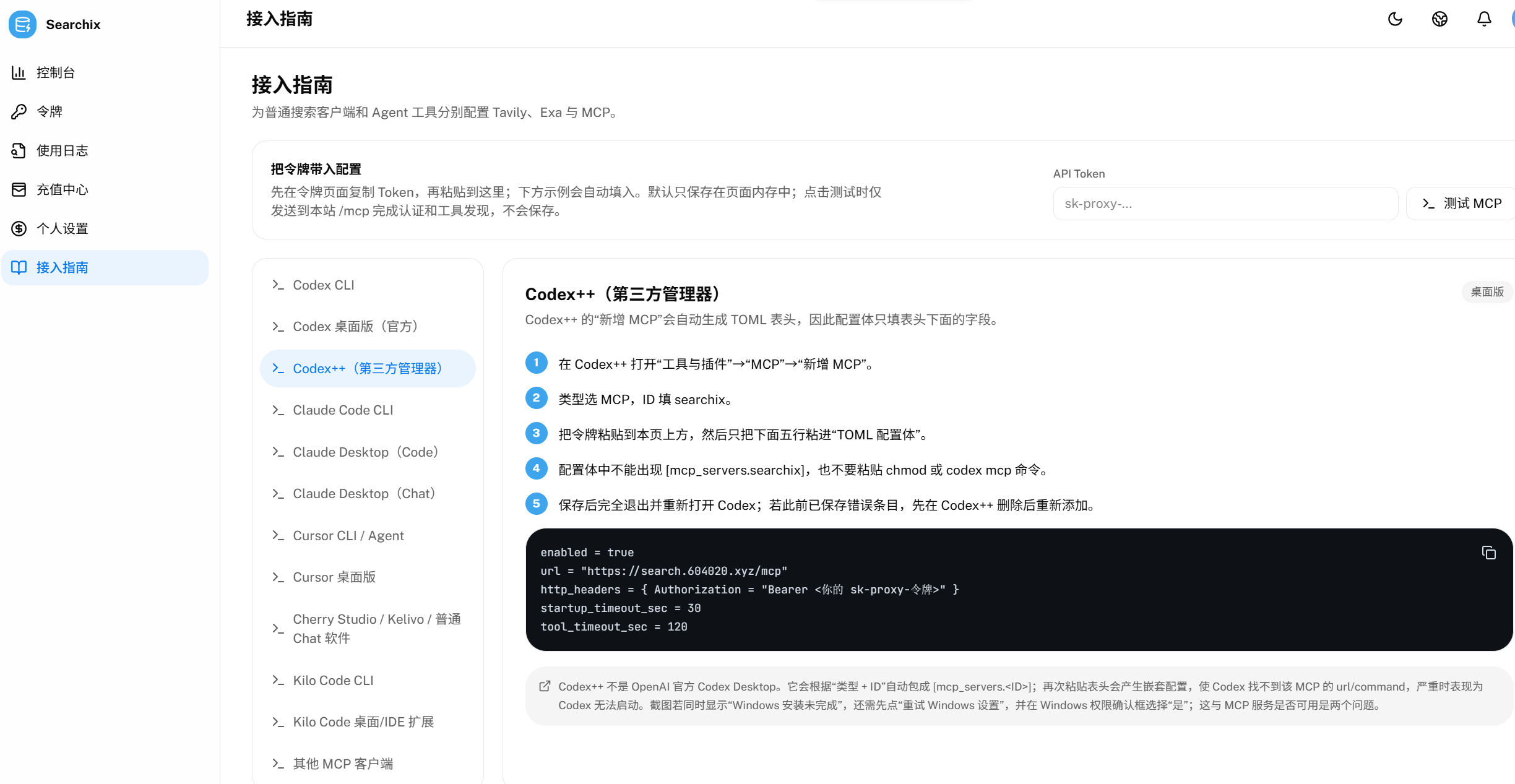Open 控制台 in sidebar
Image resolution: width=1515 pixels, height=784 pixels.
(x=105, y=72)
